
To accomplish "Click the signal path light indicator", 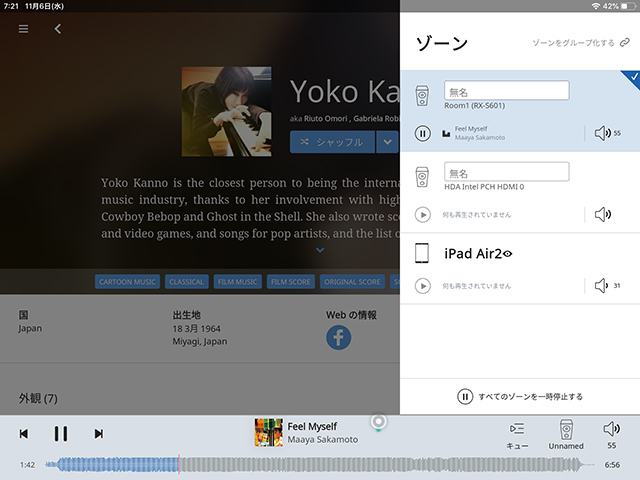I will 378,422.
